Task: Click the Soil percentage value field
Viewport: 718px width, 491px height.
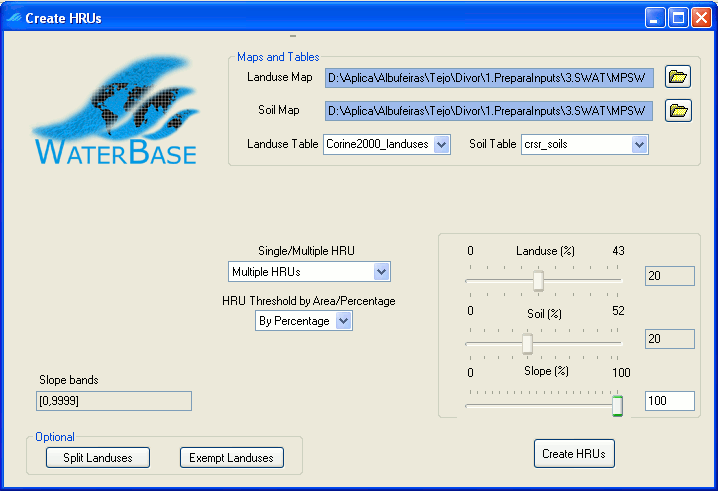Action: pyautogui.click(x=669, y=339)
